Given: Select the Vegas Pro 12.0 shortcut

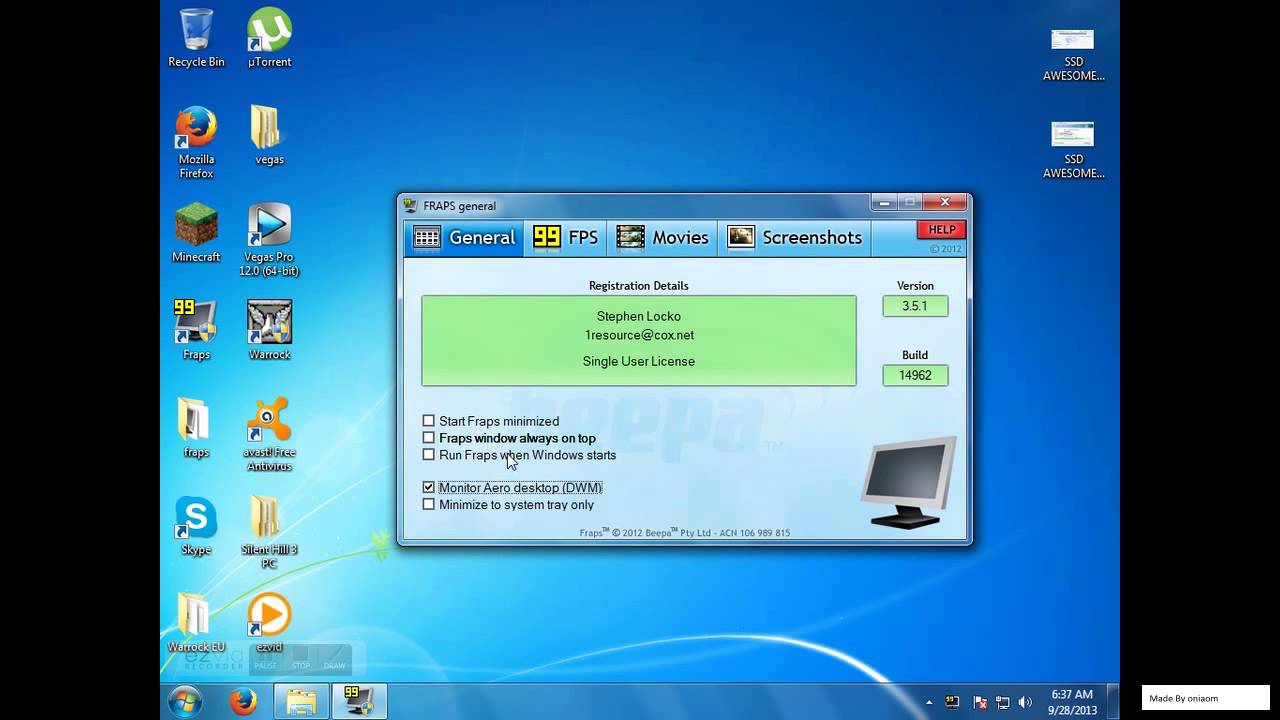Looking at the screenshot, I should 269,239.
